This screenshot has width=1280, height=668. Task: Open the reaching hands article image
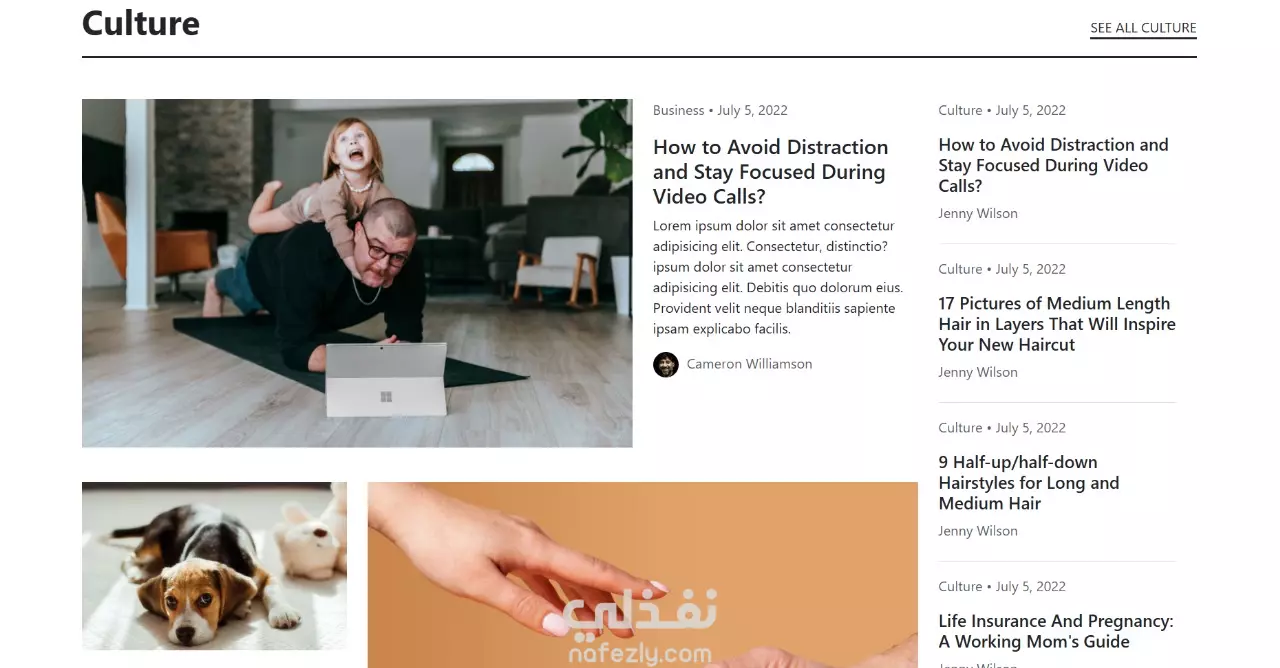(x=642, y=575)
